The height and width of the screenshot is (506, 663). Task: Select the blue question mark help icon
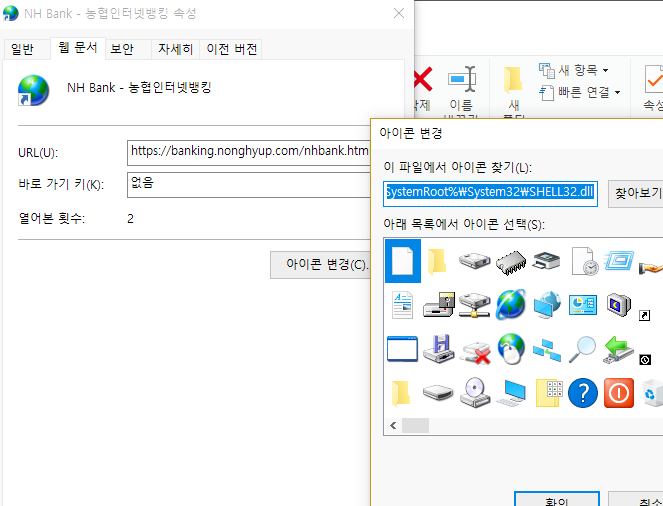tap(583, 393)
